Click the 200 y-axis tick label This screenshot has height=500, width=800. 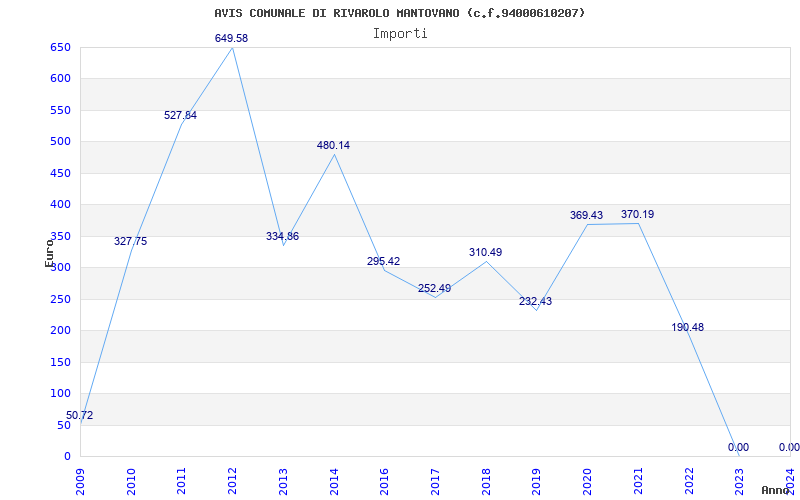pos(60,331)
